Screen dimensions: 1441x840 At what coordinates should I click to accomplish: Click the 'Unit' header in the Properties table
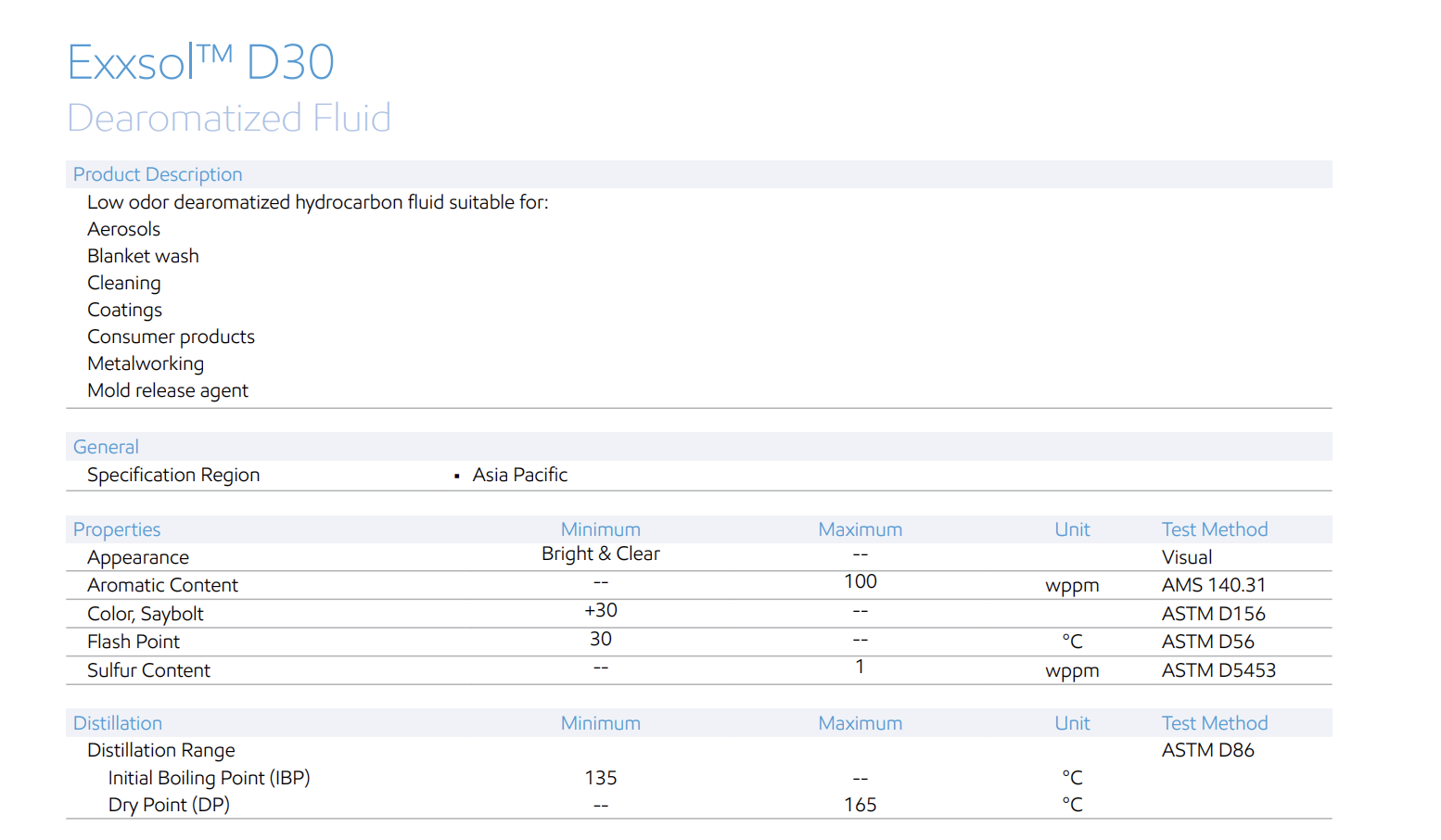click(1073, 529)
